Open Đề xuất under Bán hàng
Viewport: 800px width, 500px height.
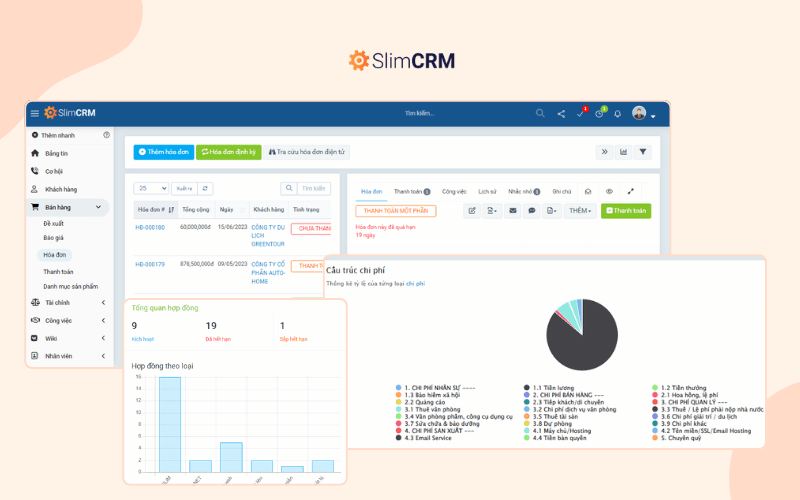[54, 223]
